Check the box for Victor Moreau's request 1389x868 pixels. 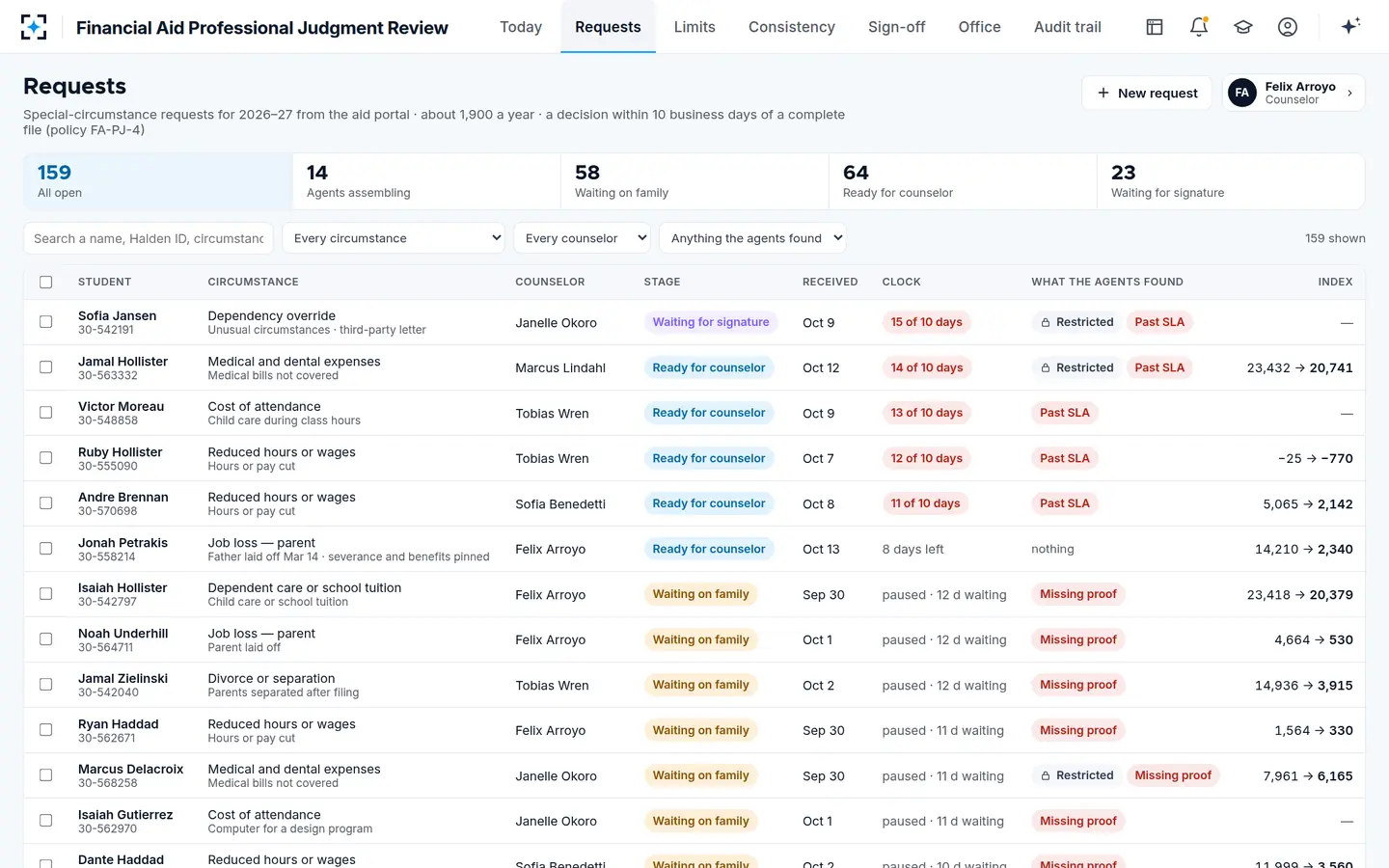click(46, 413)
